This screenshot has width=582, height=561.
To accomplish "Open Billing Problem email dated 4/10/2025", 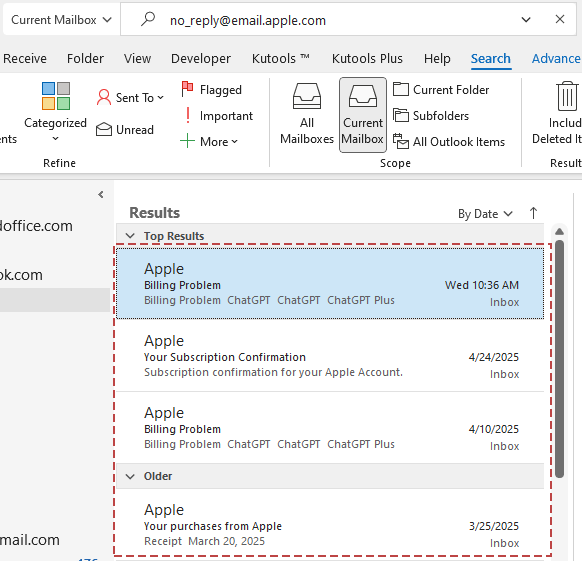I will pyautogui.click(x=330, y=428).
